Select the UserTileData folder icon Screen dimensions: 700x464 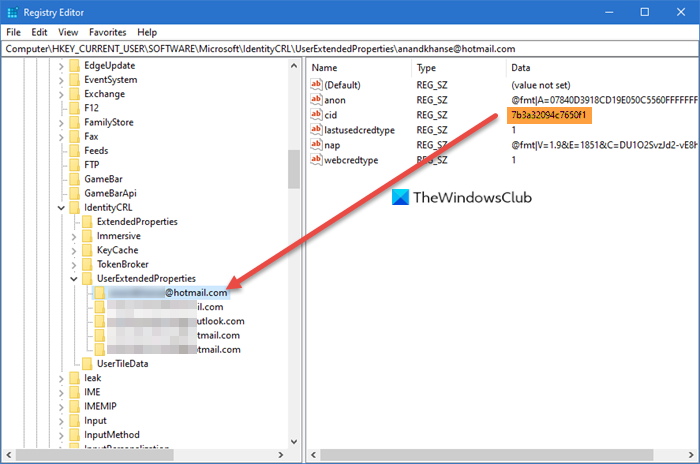pyautogui.click(x=87, y=364)
